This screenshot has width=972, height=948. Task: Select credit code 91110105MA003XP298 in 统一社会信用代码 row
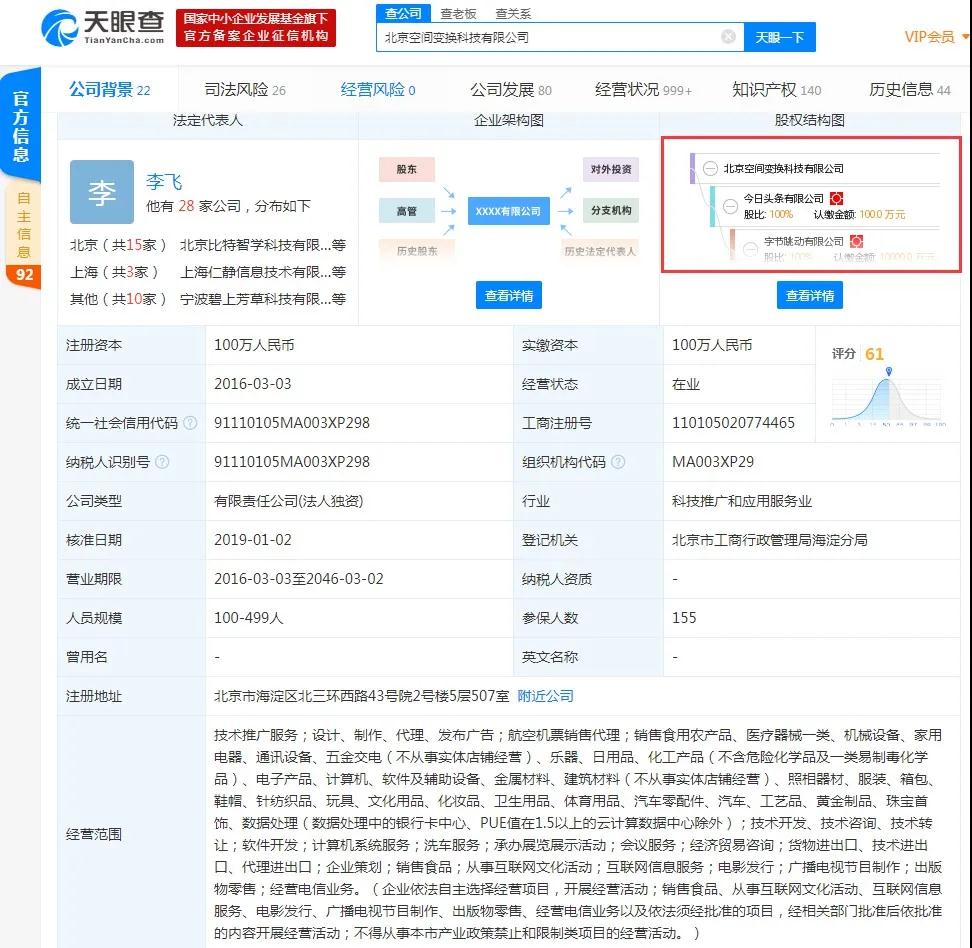(x=291, y=423)
